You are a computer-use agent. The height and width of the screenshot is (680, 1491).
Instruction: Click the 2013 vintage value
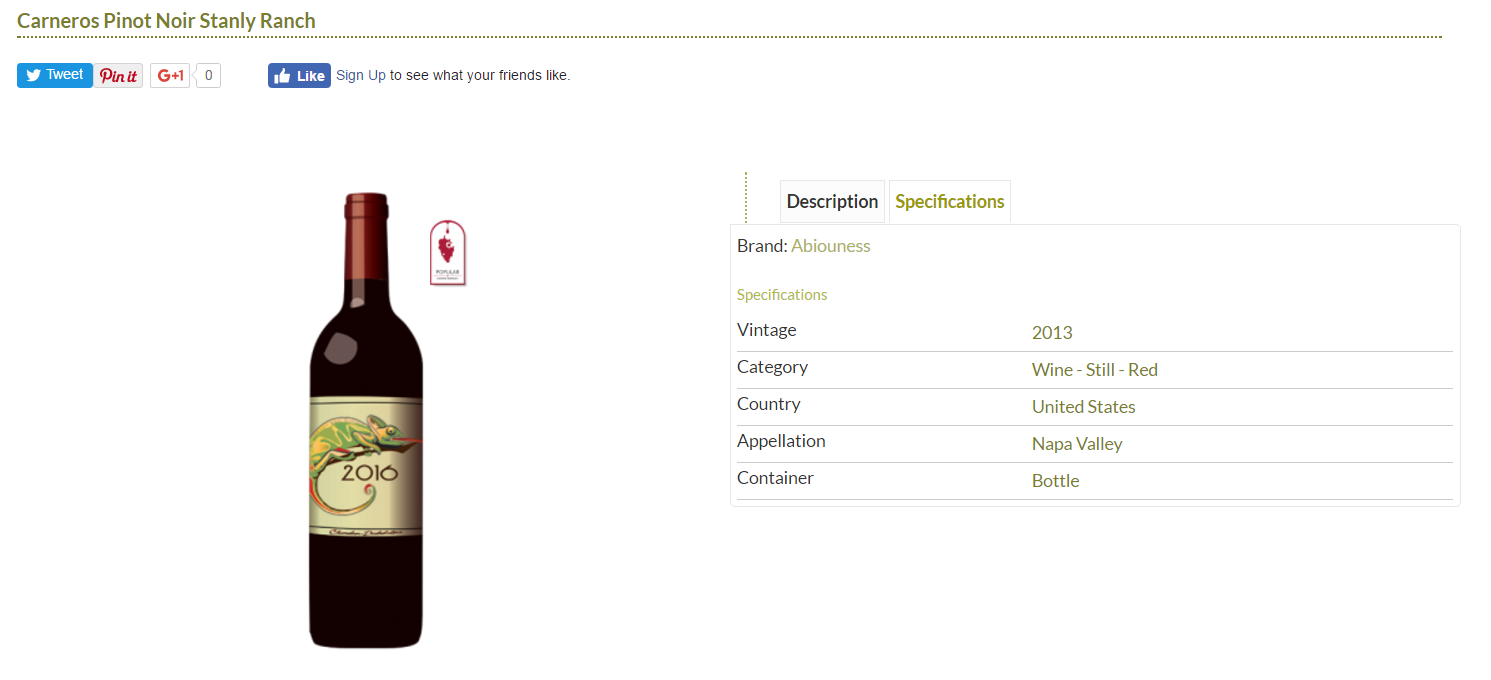click(1052, 333)
